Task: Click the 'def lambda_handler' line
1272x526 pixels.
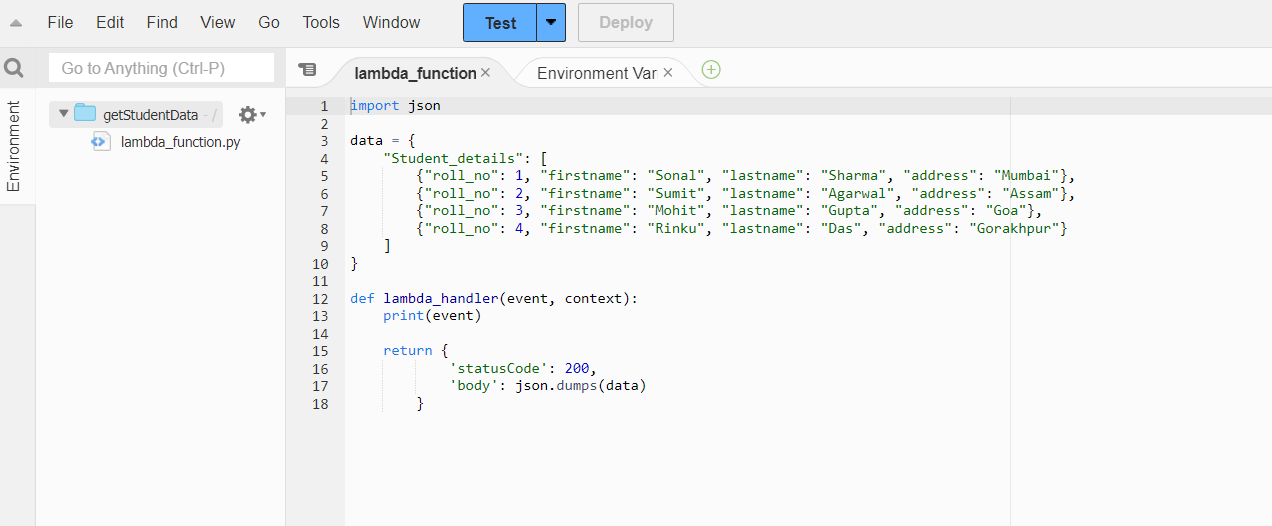Action: [x=494, y=298]
